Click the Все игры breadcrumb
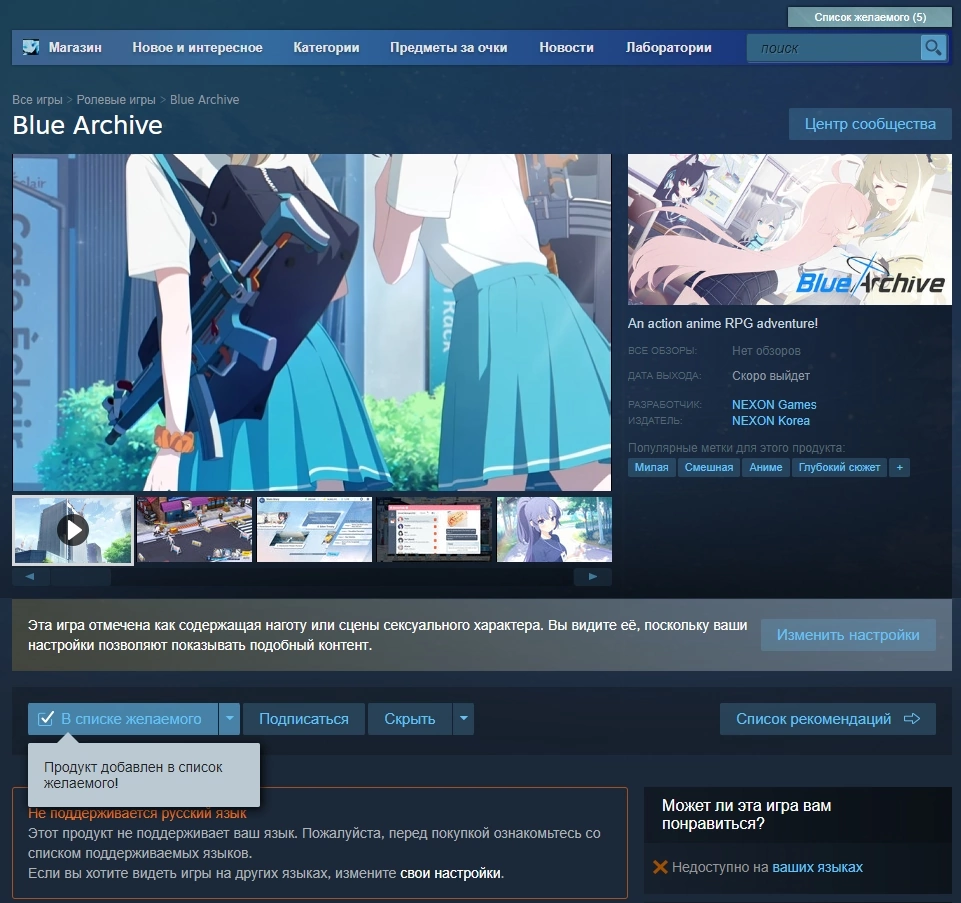The image size is (961, 903). click(37, 99)
